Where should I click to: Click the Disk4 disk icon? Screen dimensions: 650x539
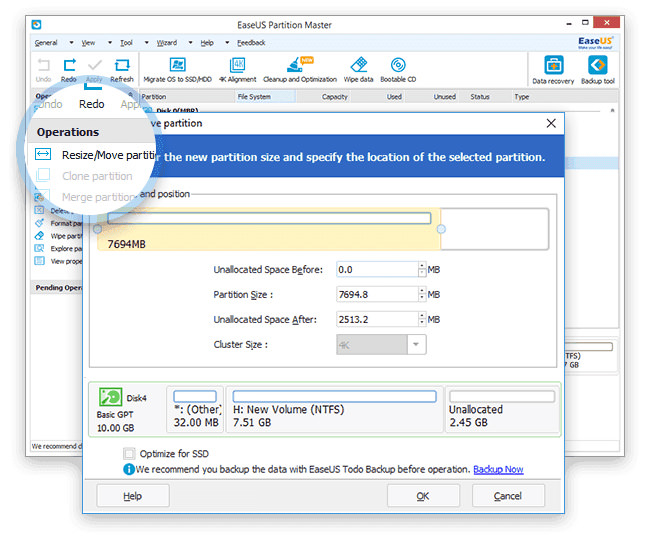tap(110, 397)
